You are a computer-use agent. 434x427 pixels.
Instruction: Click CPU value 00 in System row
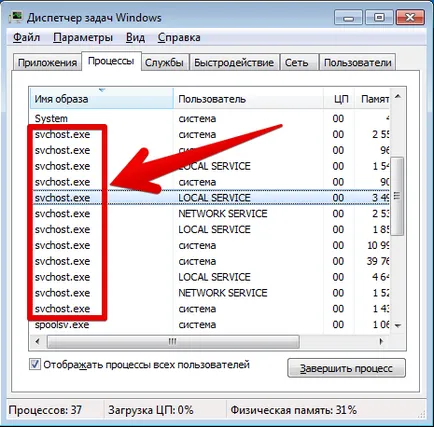pos(338,118)
